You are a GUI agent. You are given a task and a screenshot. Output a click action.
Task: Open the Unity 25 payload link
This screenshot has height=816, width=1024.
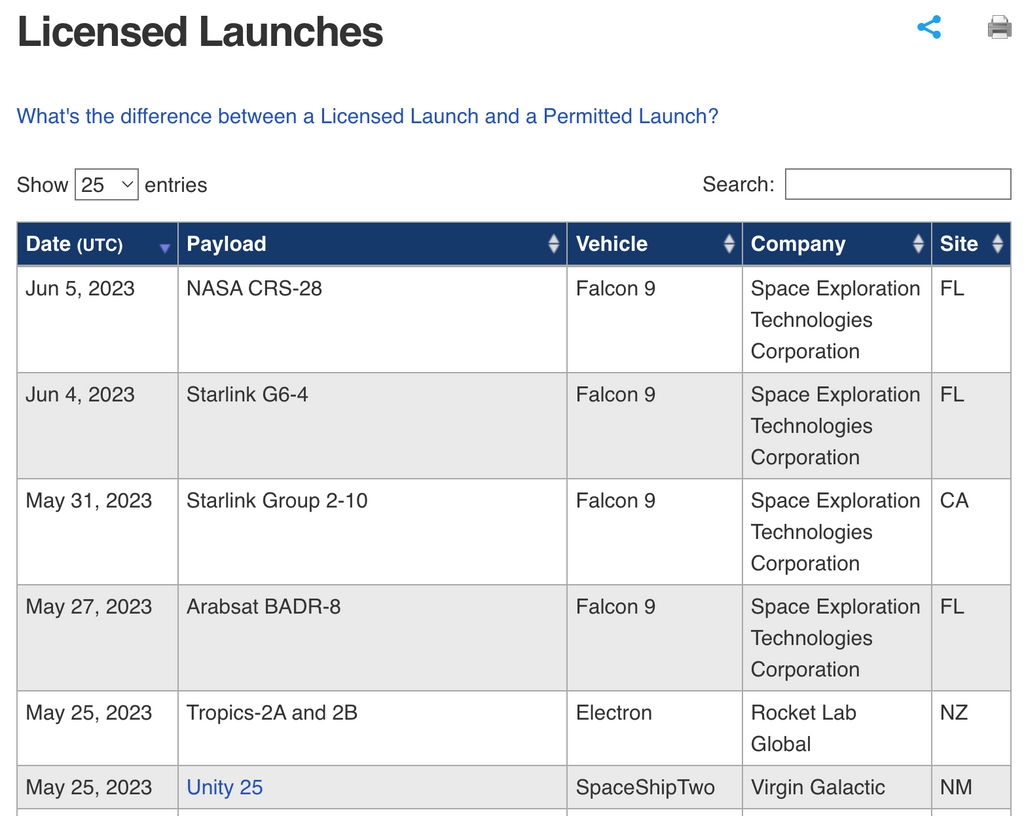pos(225,787)
